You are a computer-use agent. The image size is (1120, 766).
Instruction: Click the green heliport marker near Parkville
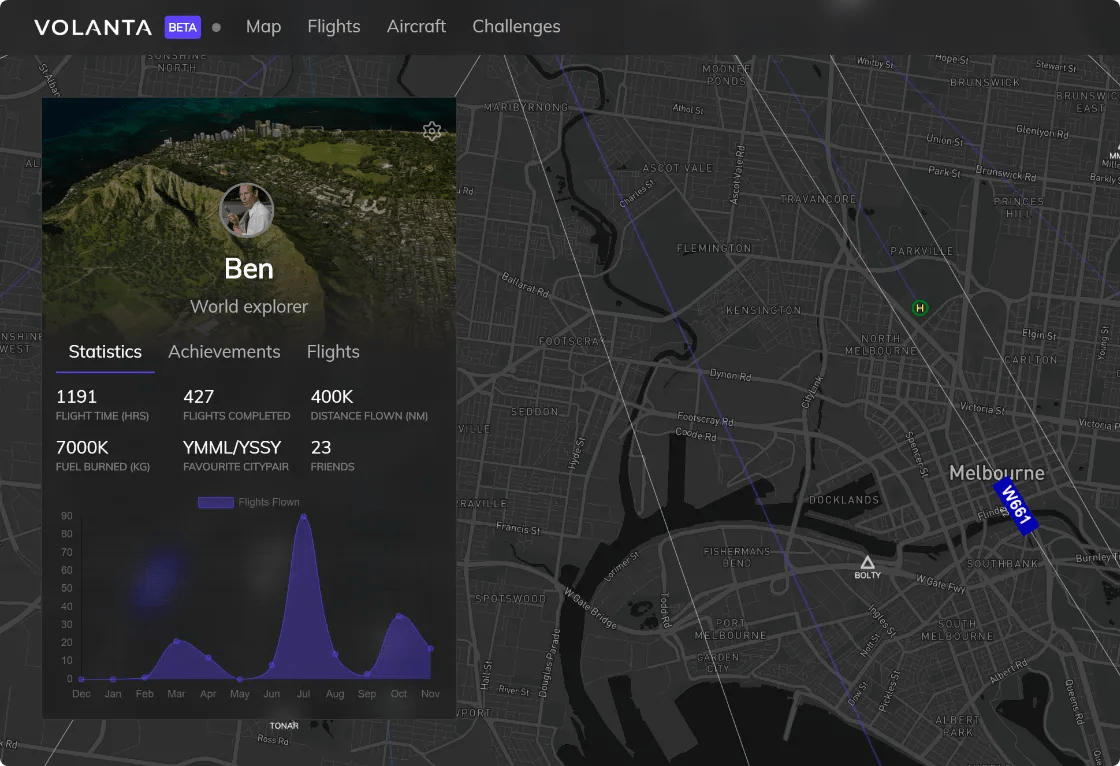click(919, 308)
